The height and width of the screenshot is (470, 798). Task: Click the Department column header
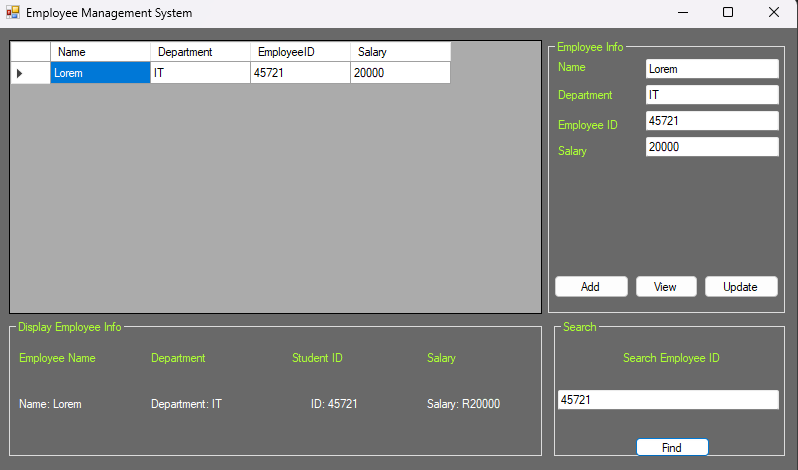(200, 52)
